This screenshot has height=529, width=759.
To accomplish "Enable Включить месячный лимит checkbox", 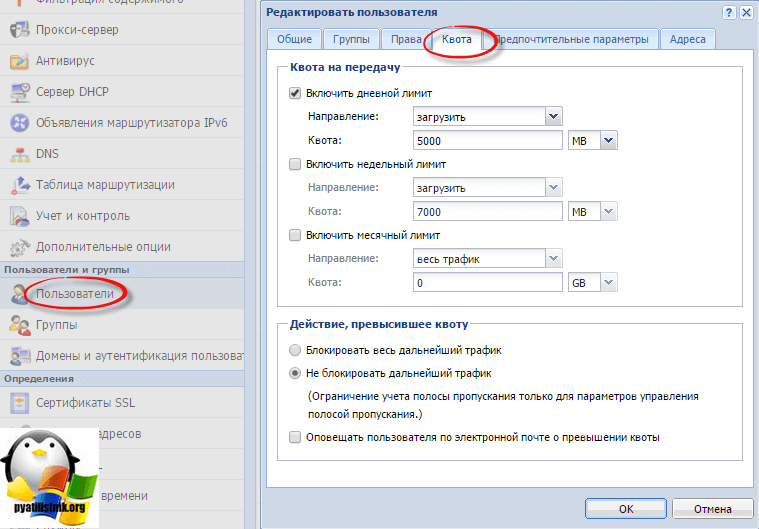I will click(295, 235).
